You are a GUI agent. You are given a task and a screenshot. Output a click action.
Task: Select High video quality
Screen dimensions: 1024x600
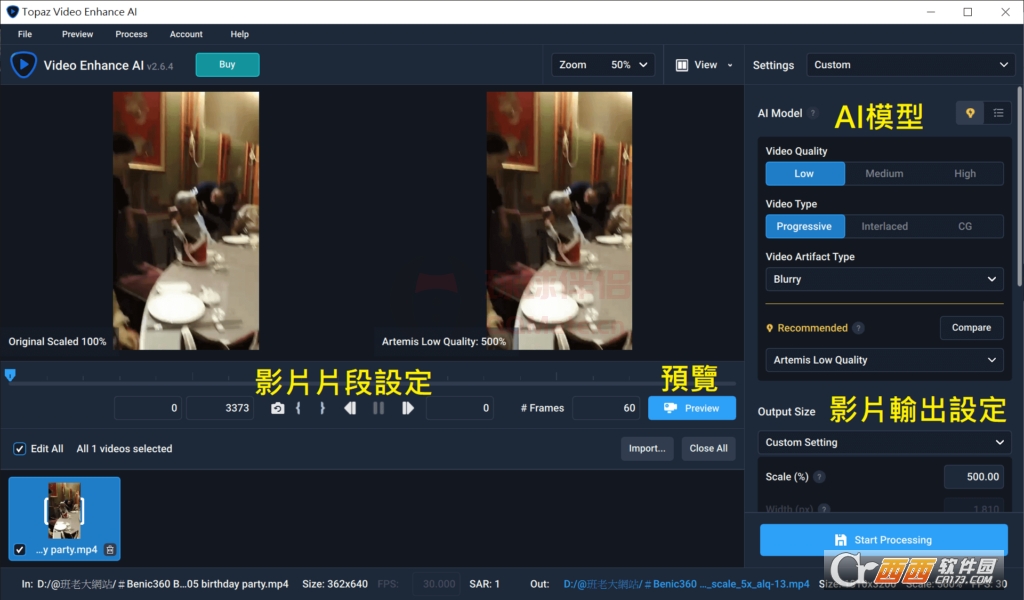pos(965,174)
